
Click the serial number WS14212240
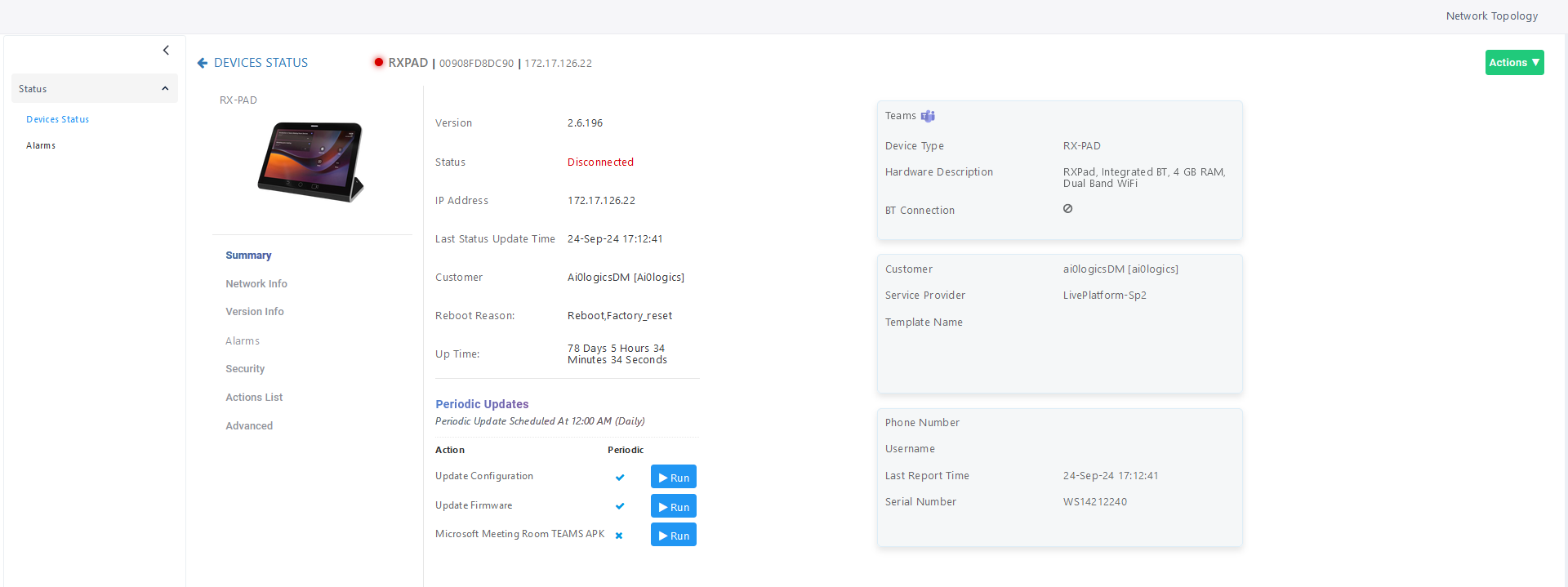click(1094, 502)
